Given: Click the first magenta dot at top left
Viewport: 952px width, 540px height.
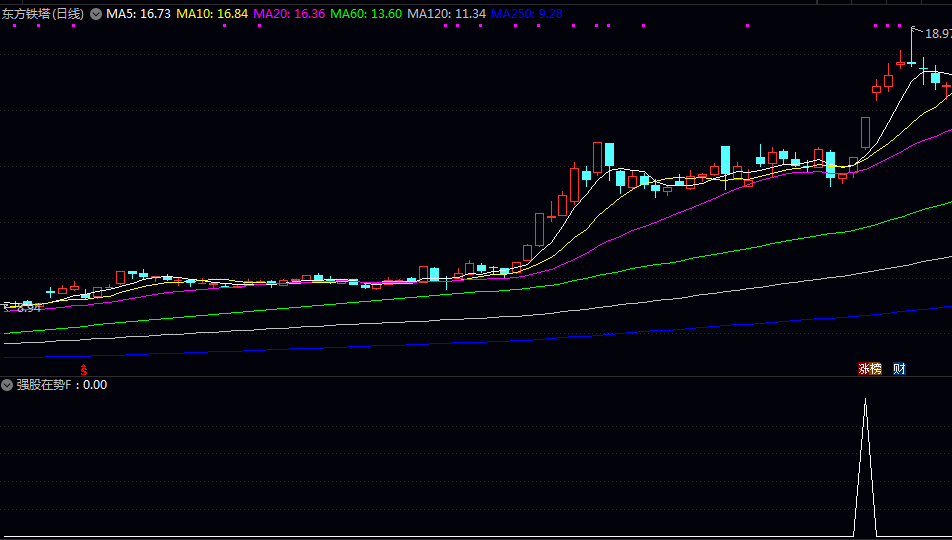Looking at the screenshot, I should [x=14, y=26].
